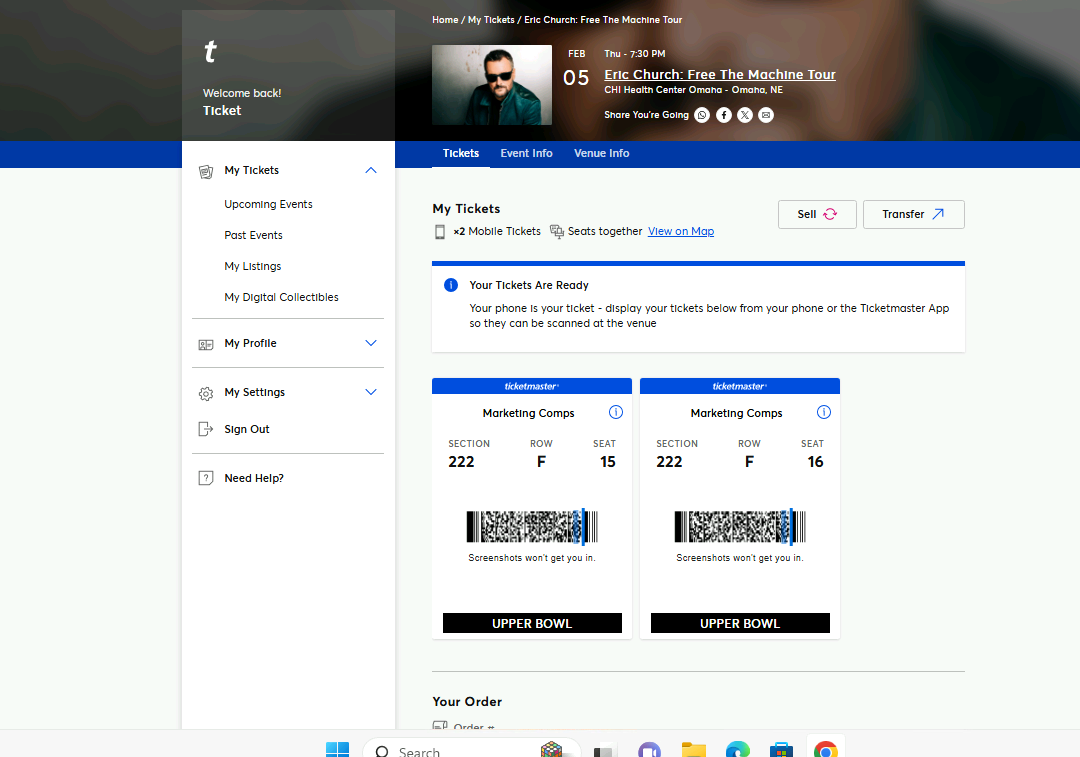Click the Sell button
Viewport: 1080px width, 757px height.
817,214
